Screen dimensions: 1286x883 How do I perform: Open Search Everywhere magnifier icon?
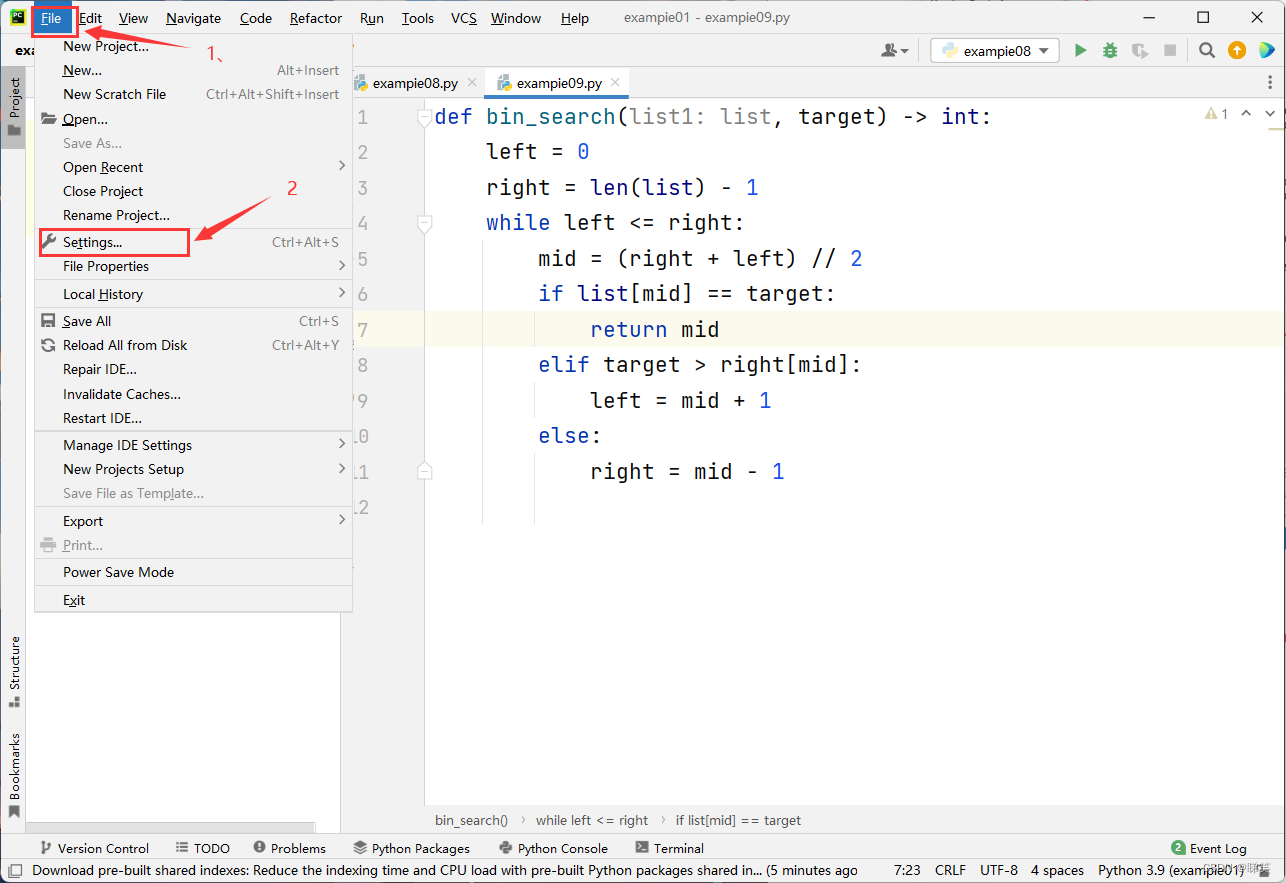coord(1207,50)
